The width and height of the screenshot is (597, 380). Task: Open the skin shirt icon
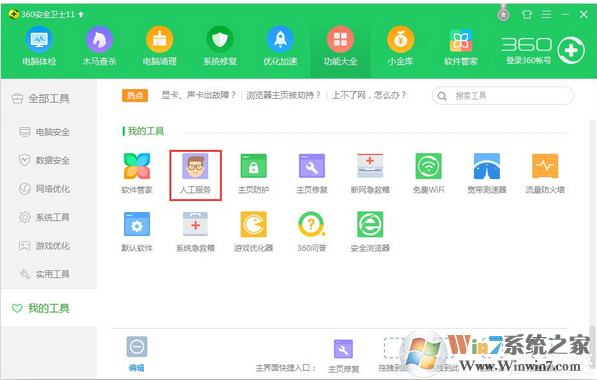pos(527,14)
